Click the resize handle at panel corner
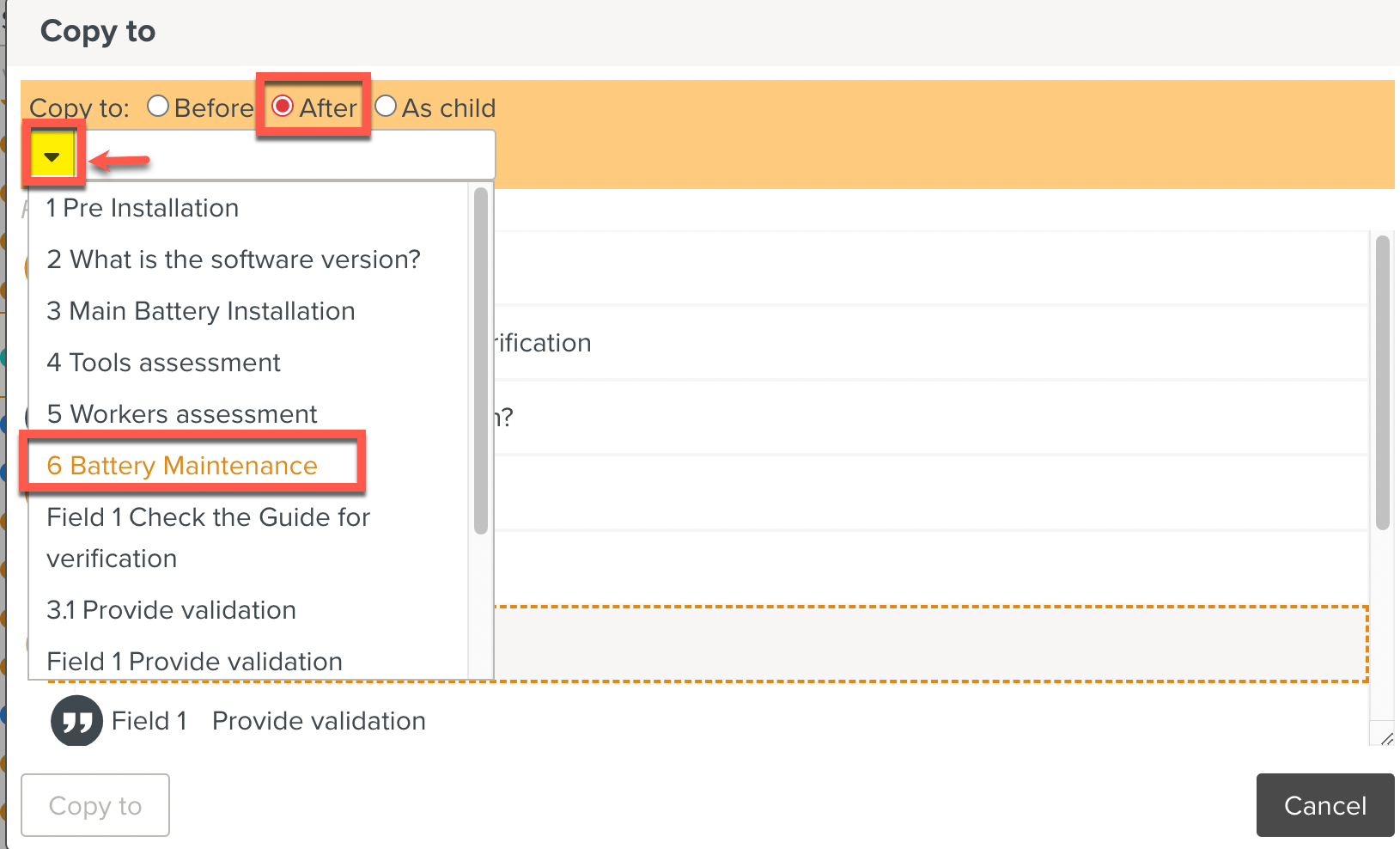Screen dimensions: 1400x849 point(1386,736)
